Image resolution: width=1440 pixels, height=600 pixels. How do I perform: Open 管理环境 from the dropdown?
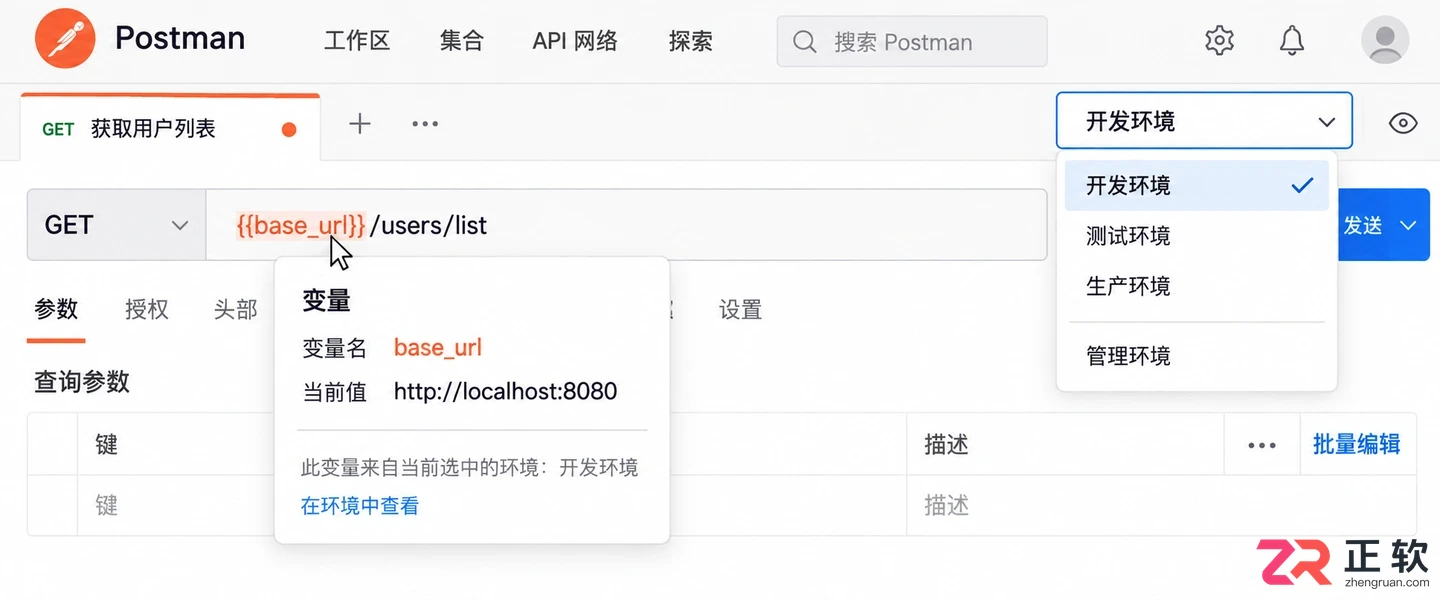coord(1196,356)
